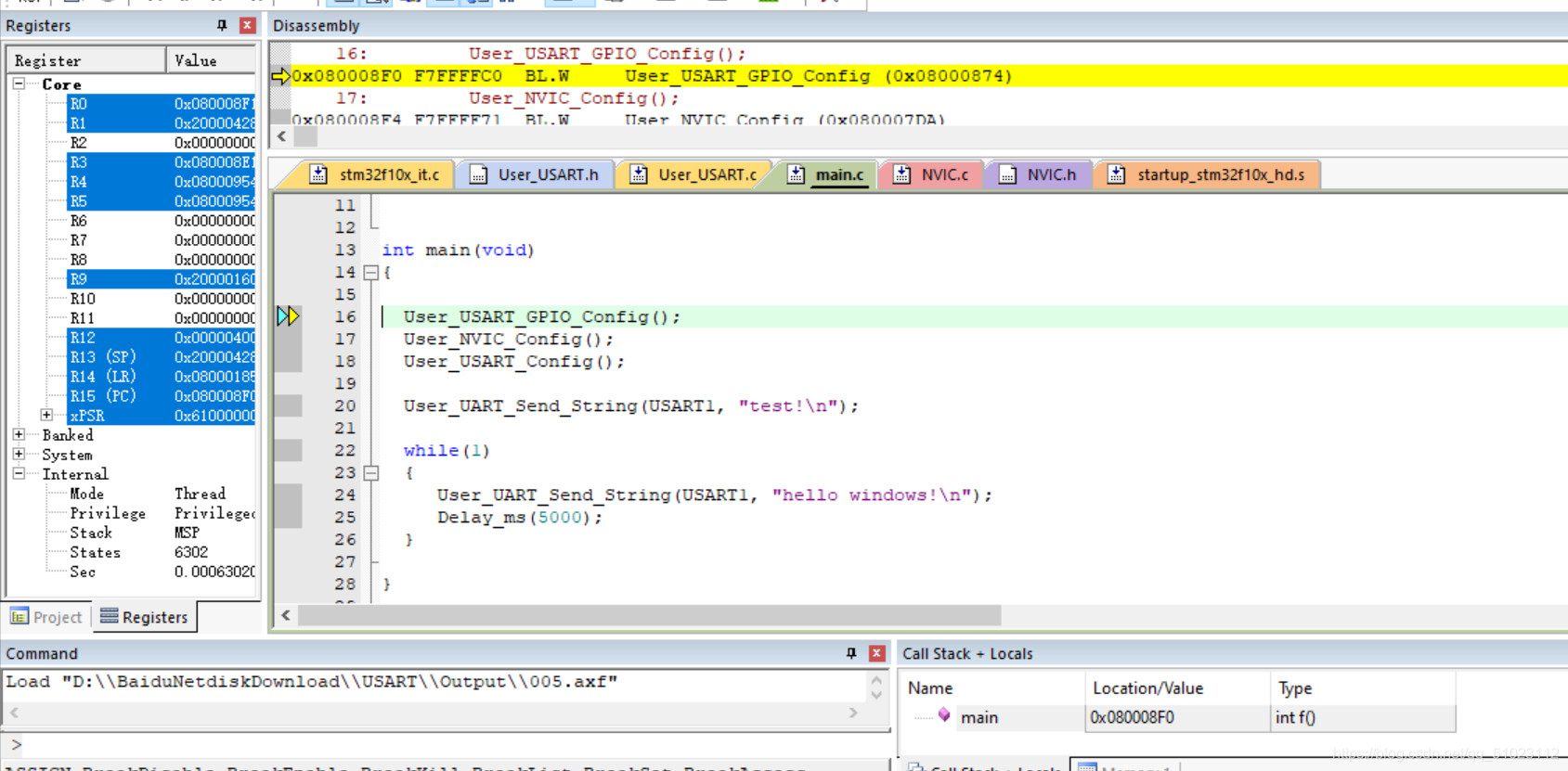Viewport: 1568px width, 771px height.
Task: Click the Name column header in Call Stack
Action: point(993,687)
